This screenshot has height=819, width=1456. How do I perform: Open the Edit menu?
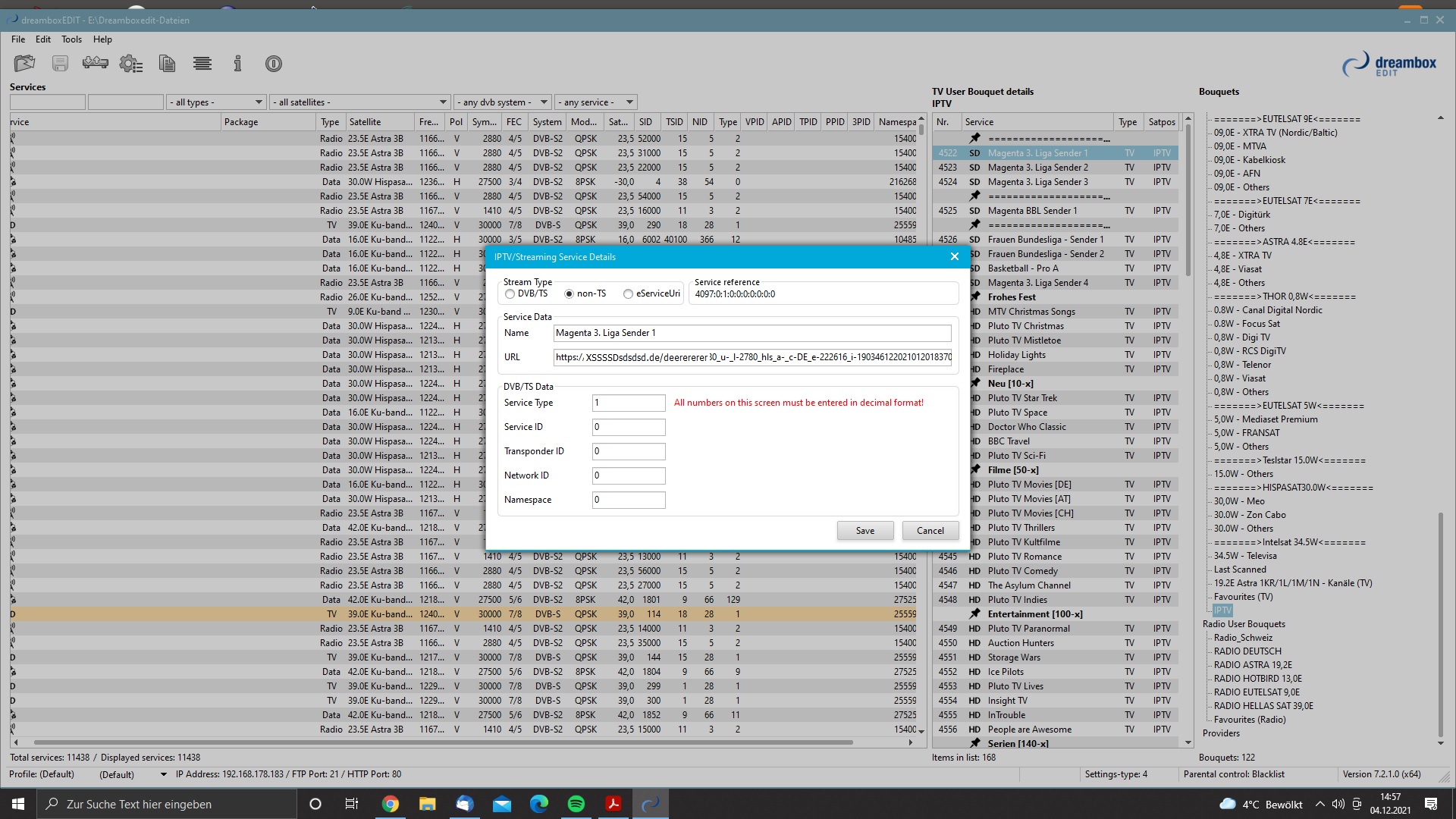pos(43,39)
